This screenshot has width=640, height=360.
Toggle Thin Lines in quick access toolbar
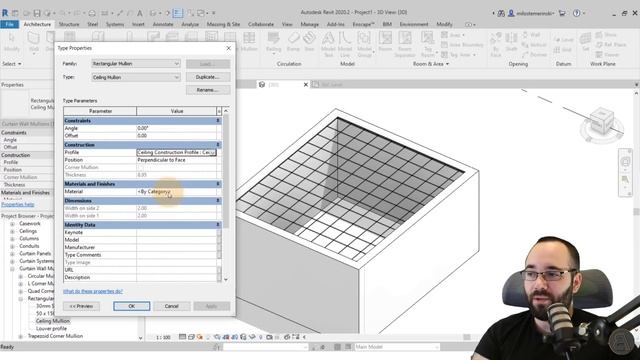point(178,13)
